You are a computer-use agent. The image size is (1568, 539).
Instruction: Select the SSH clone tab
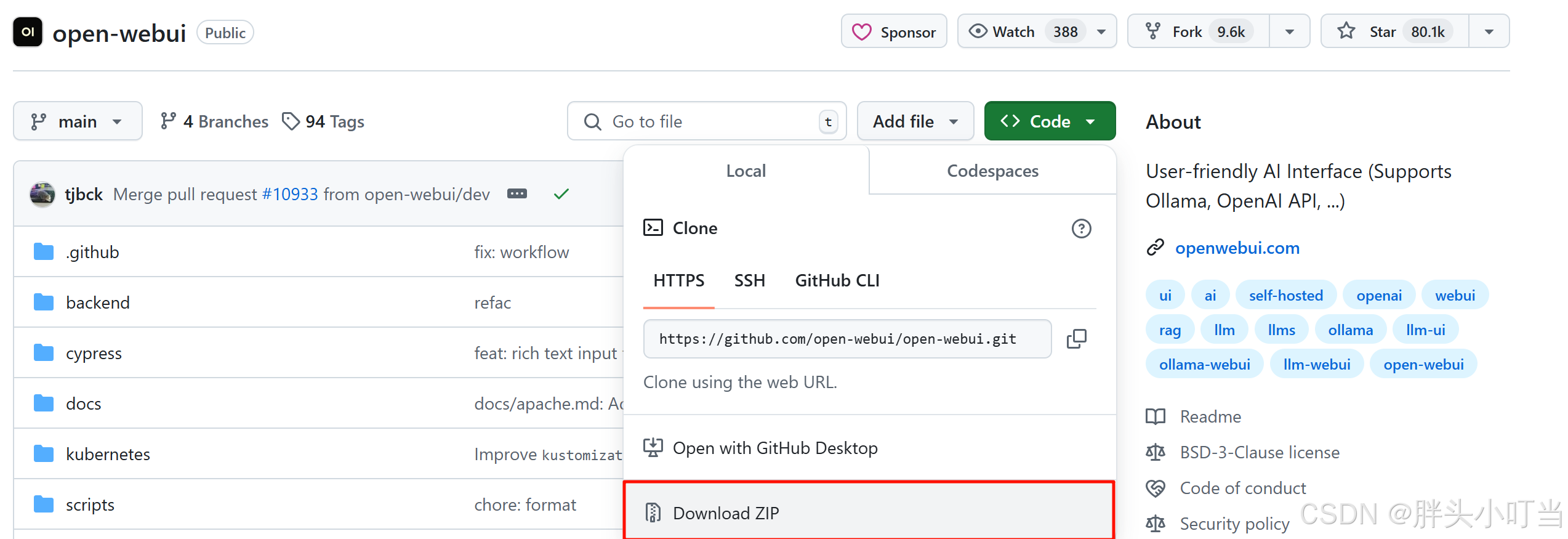point(749,281)
